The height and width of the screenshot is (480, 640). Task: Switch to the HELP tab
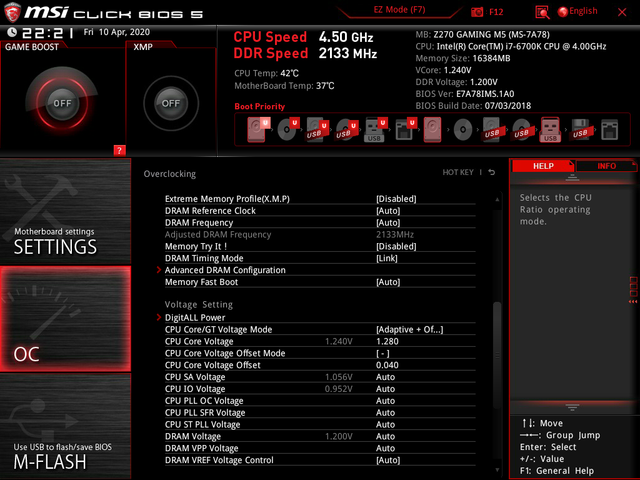coord(543,166)
